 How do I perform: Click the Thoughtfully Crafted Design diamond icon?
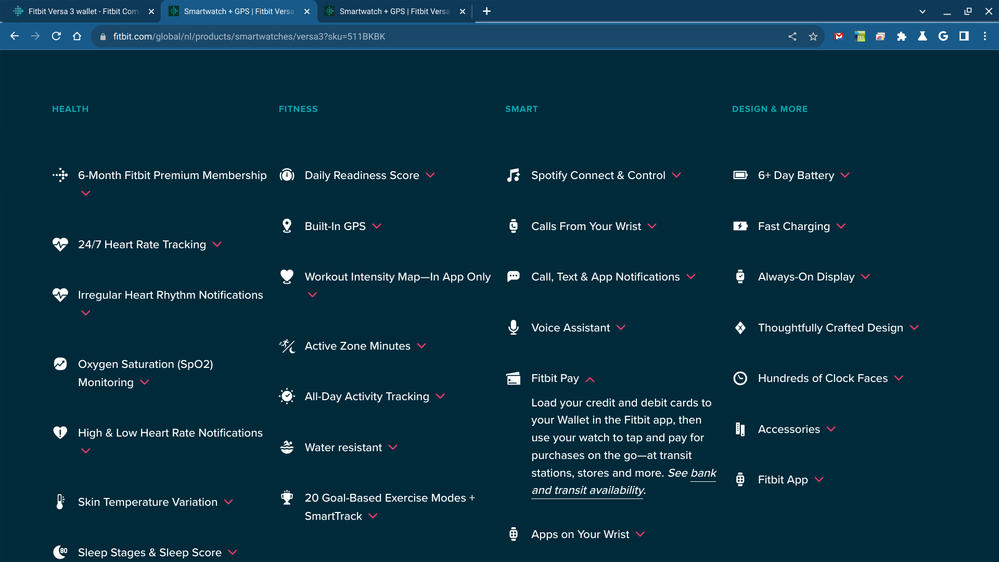(740, 328)
